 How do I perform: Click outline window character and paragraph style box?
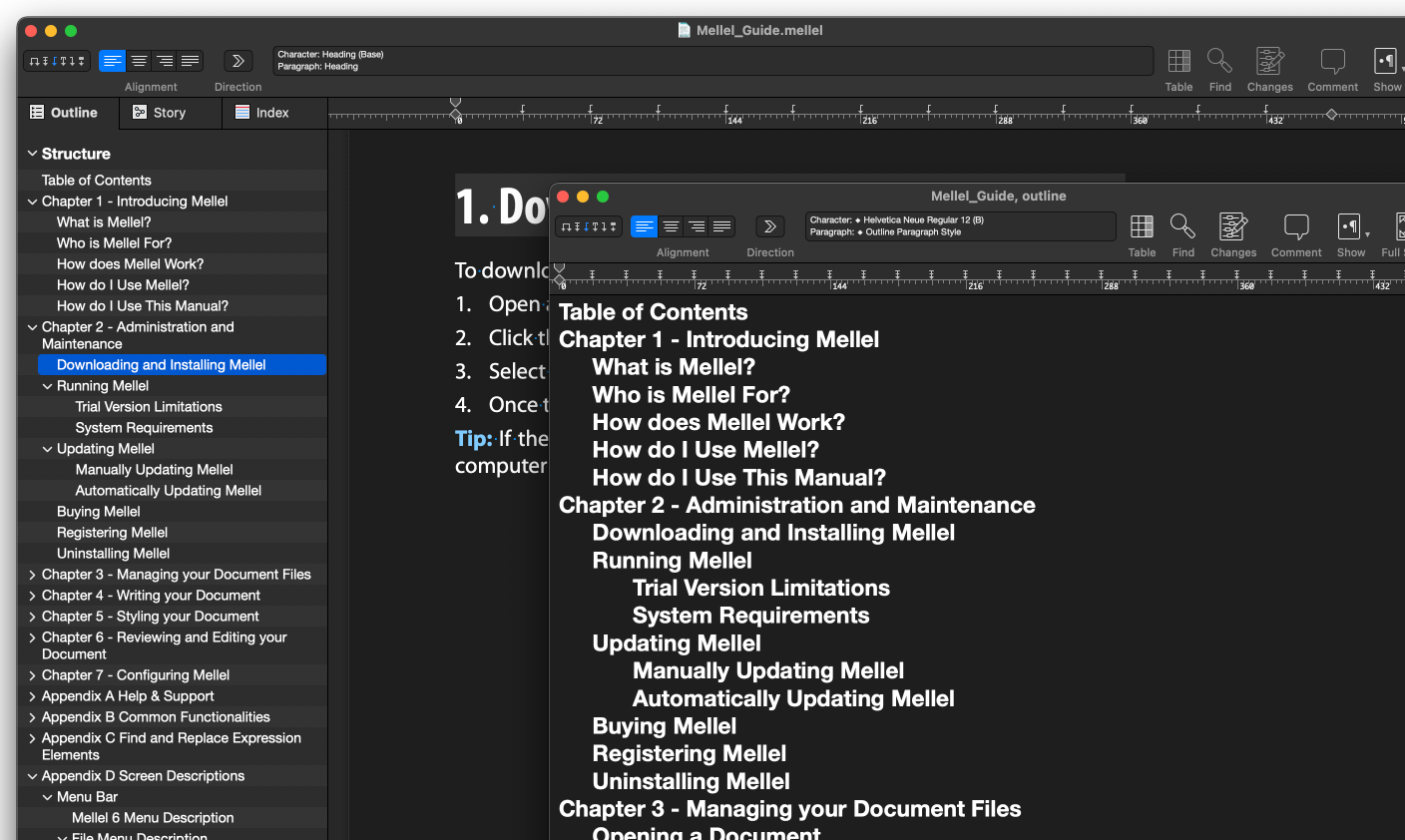pyautogui.click(x=959, y=226)
